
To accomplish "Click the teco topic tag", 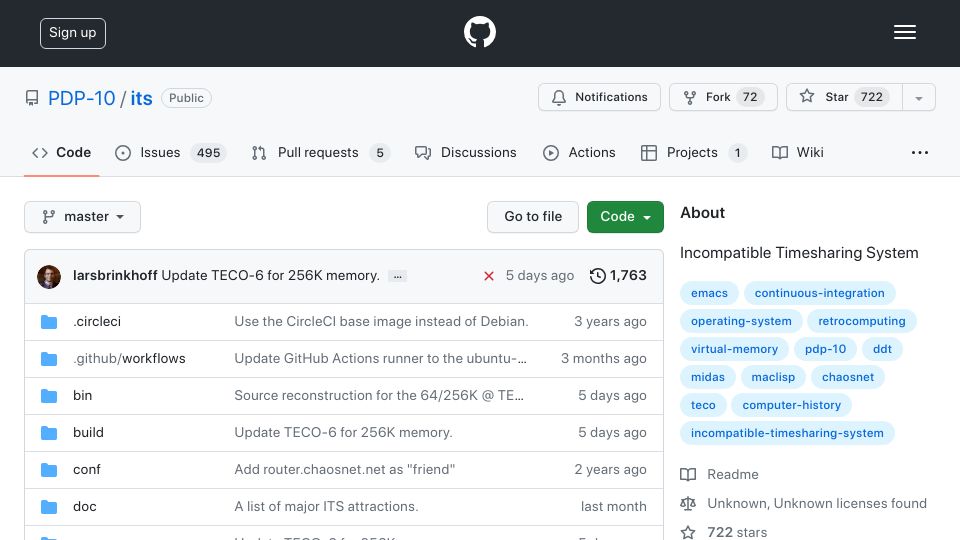I will tap(703, 405).
